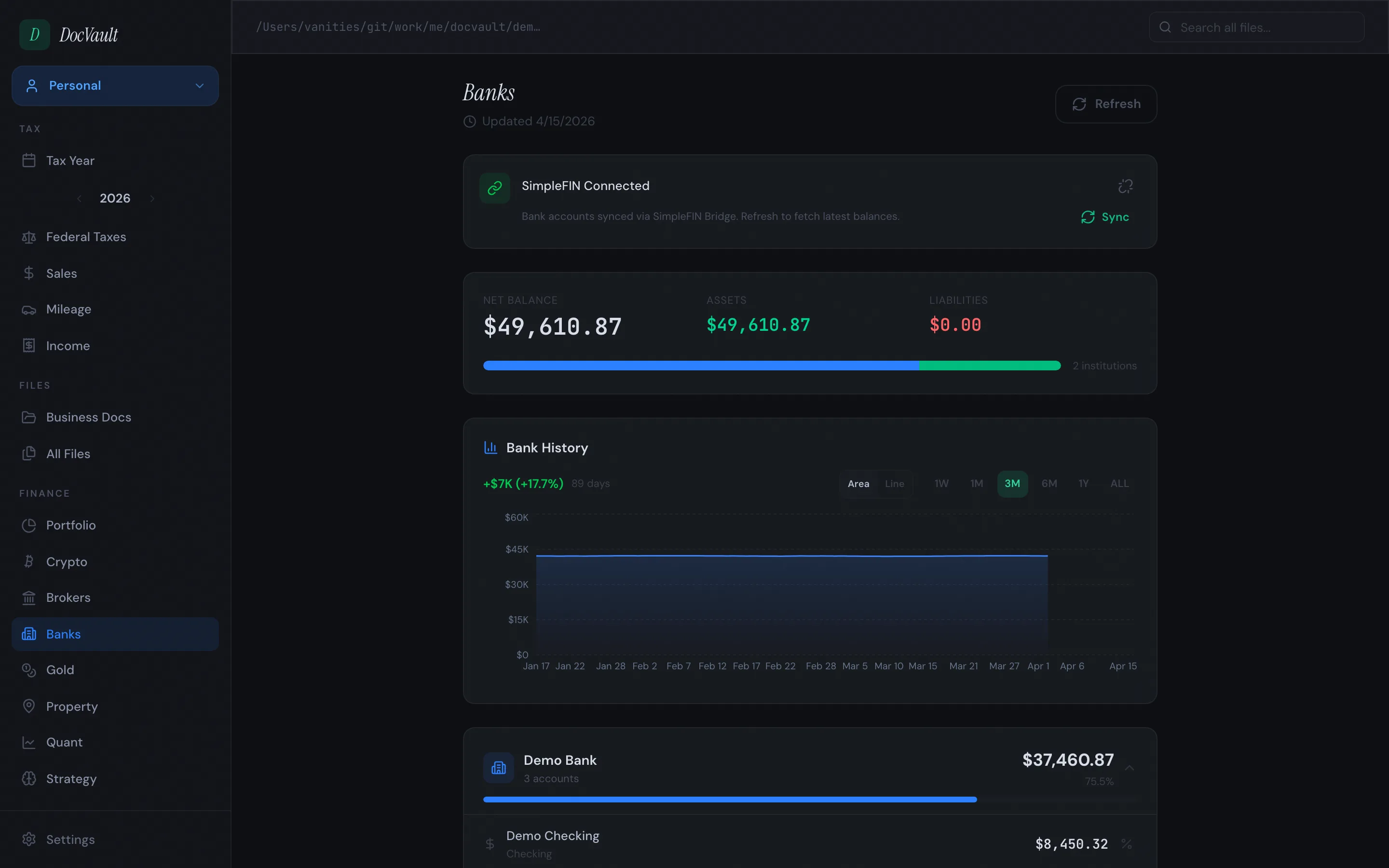Screen dimensions: 1389x868
Task: Open the Personal profile dropdown
Action: pyautogui.click(x=115, y=85)
